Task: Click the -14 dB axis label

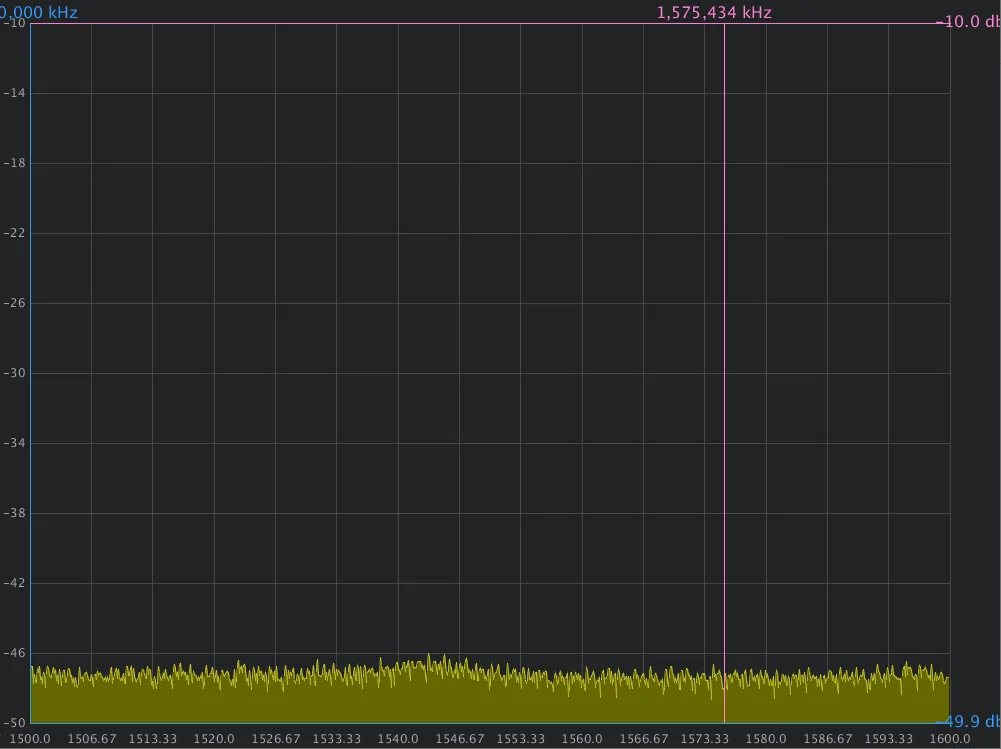Action: 14,93
